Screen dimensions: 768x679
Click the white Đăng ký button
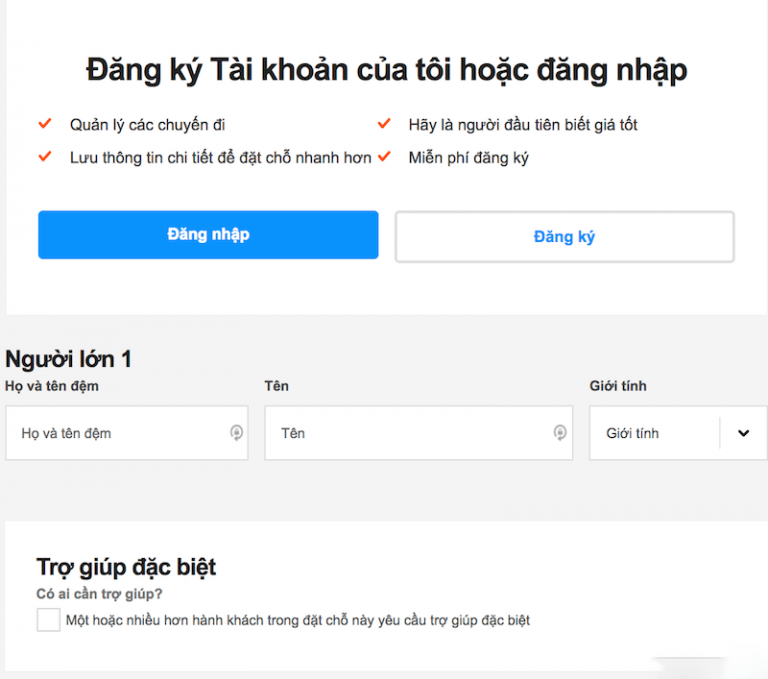click(564, 237)
